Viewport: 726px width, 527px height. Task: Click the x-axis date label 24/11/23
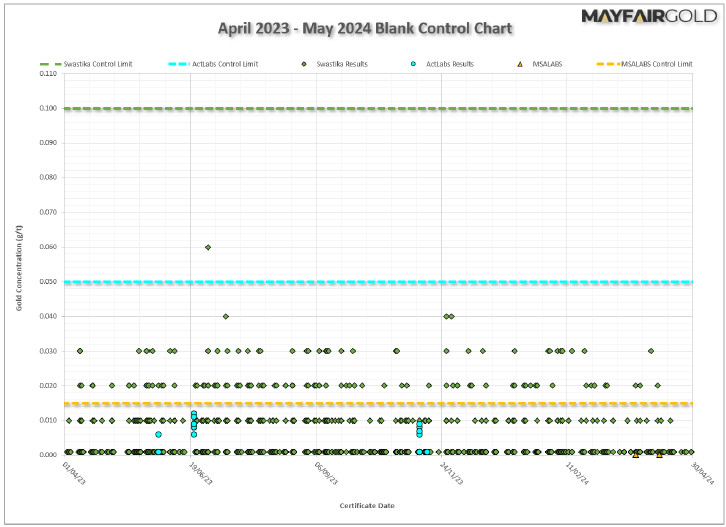(x=451, y=473)
